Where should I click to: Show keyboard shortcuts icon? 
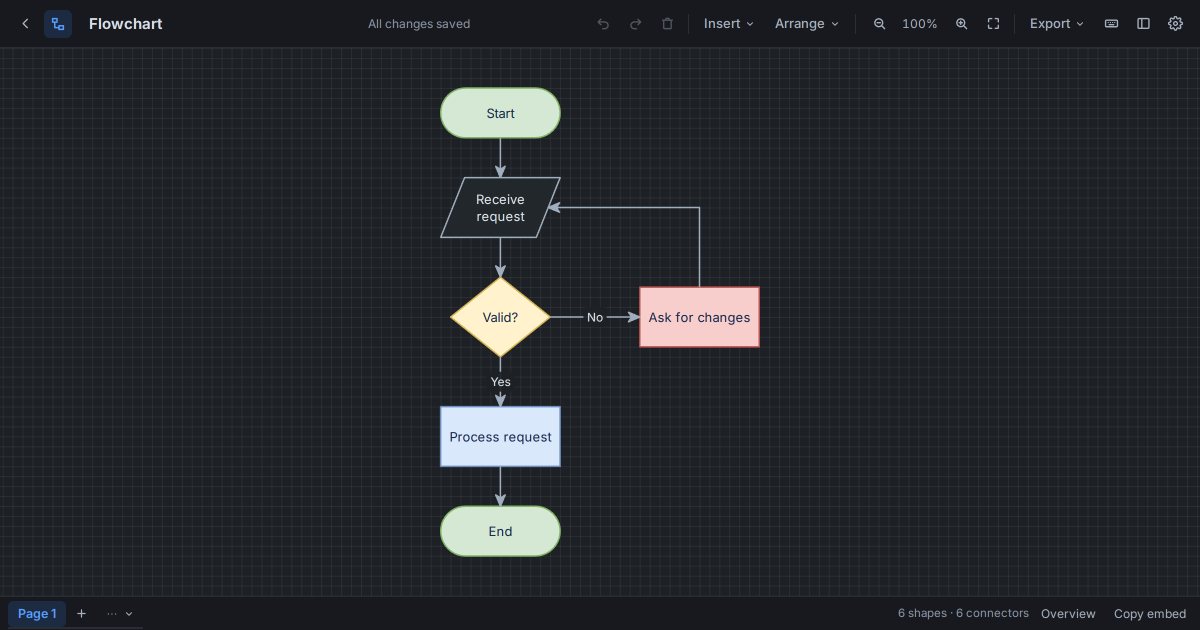1111,24
